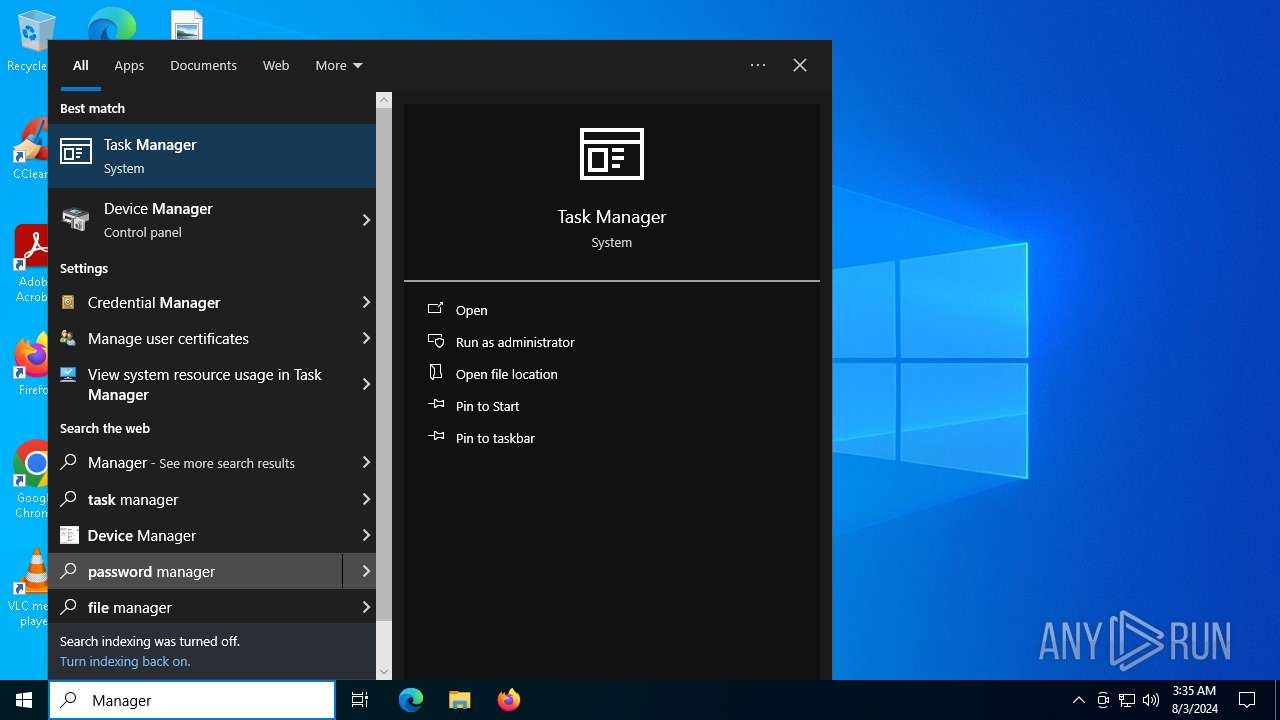Click the Device Manager web result icon
Screen dimensions: 1280x720
click(x=69, y=535)
